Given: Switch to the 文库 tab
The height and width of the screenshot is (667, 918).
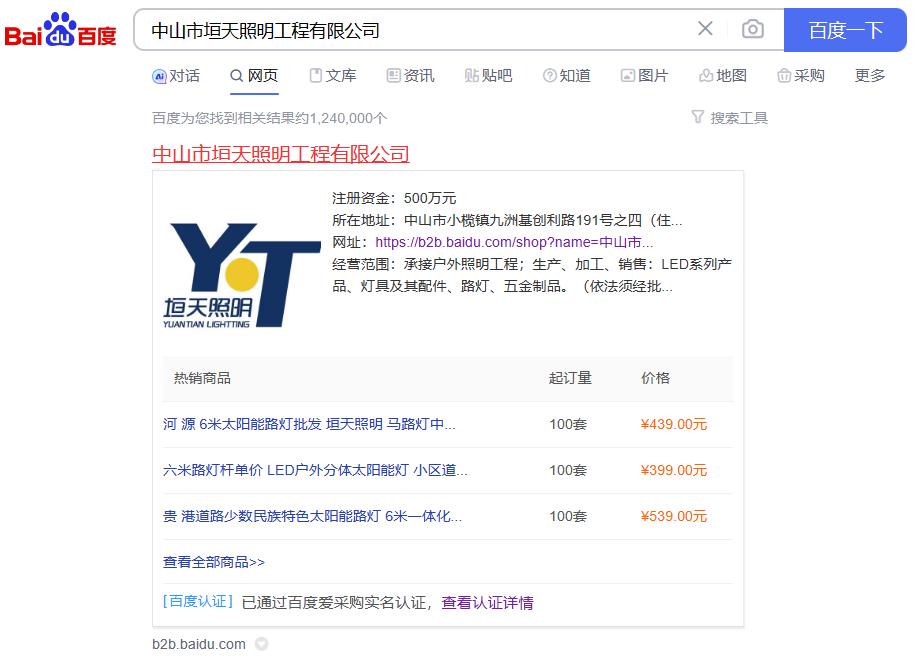Looking at the screenshot, I should point(332,76).
